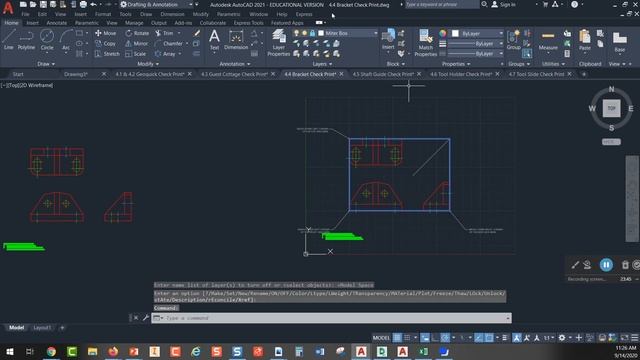This screenshot has height=360, width=640.
Task: Select the Text annotation tool
Action: point(214,40)
